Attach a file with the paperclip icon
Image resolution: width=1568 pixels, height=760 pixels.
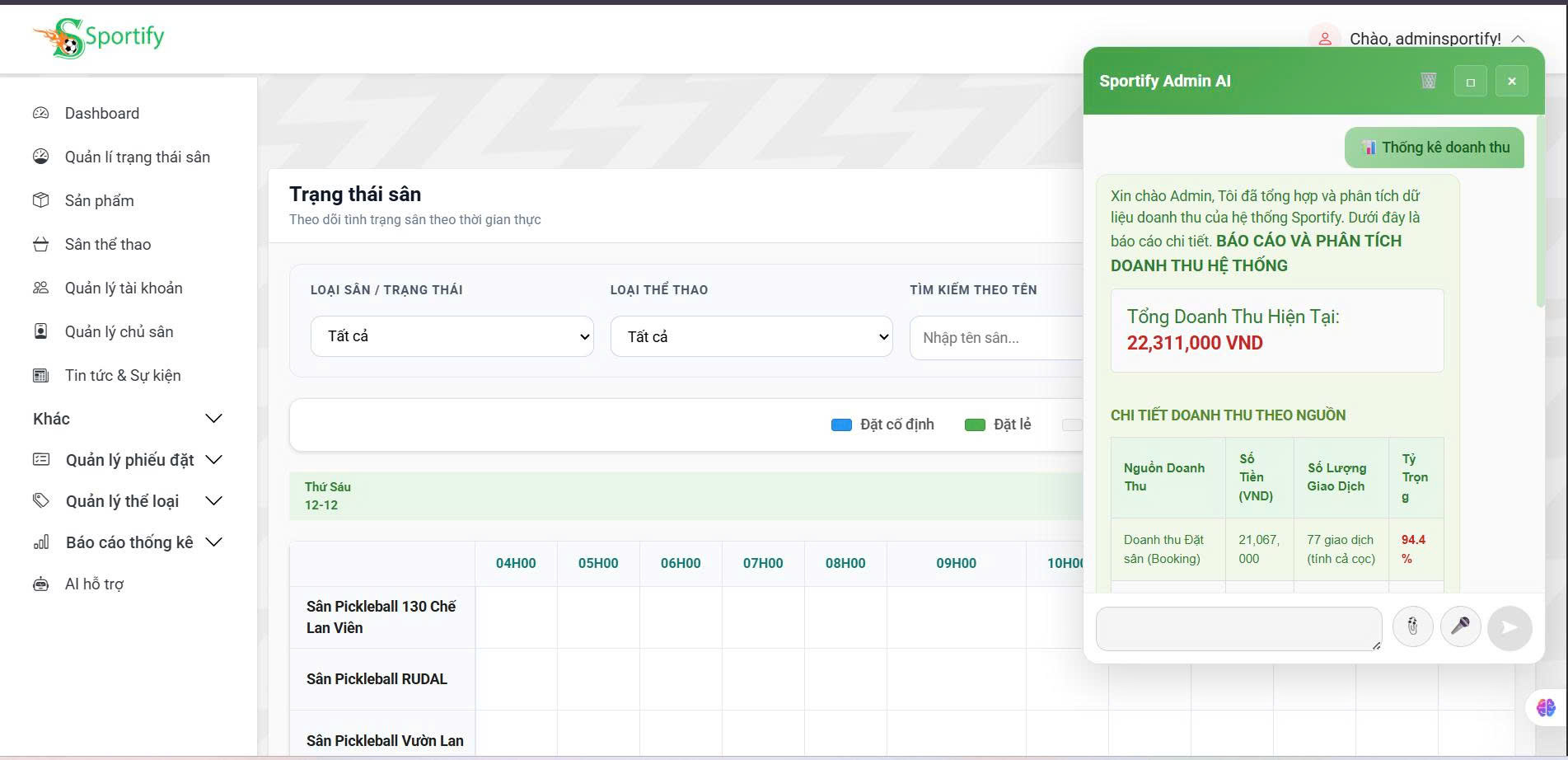point(1412,627)
